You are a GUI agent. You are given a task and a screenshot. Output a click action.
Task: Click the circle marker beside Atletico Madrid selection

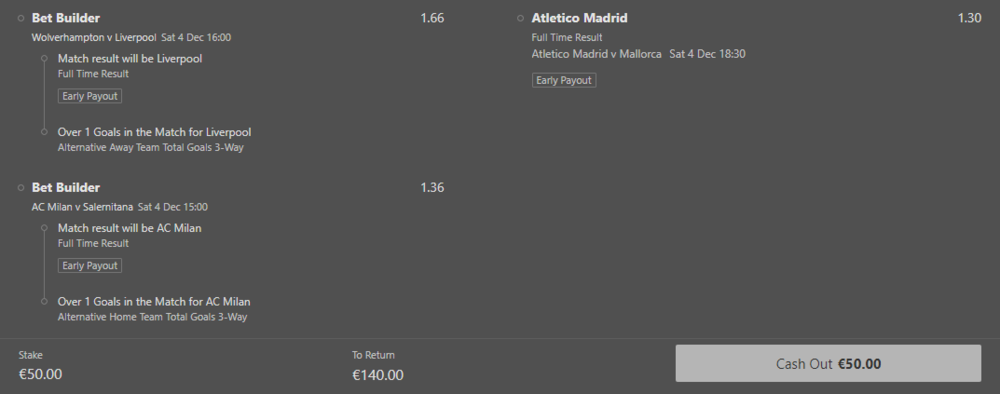(520, 18)
